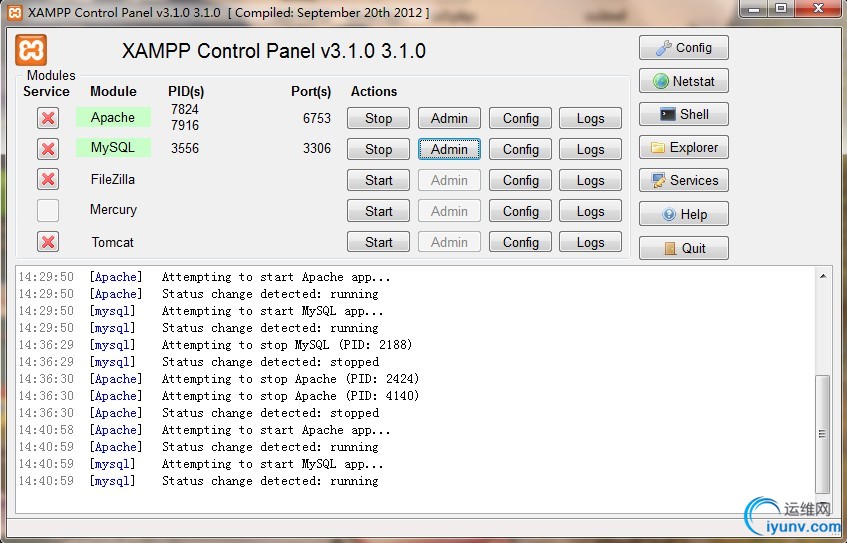The height and width of the screenshot is (543, 847).
Task: Click the green MySQL module label
Action: [x=113, y=147]
